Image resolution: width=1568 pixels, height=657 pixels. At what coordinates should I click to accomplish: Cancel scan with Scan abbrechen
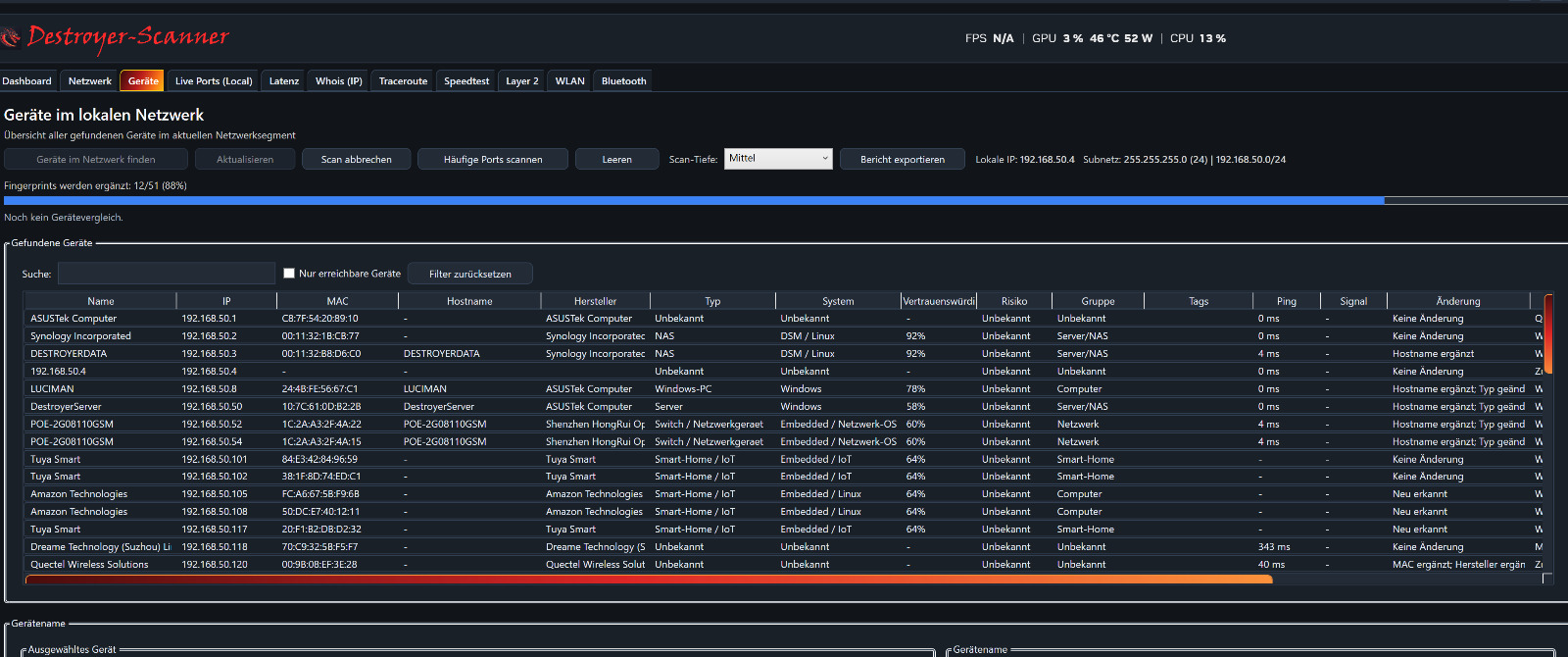[357, 159]
